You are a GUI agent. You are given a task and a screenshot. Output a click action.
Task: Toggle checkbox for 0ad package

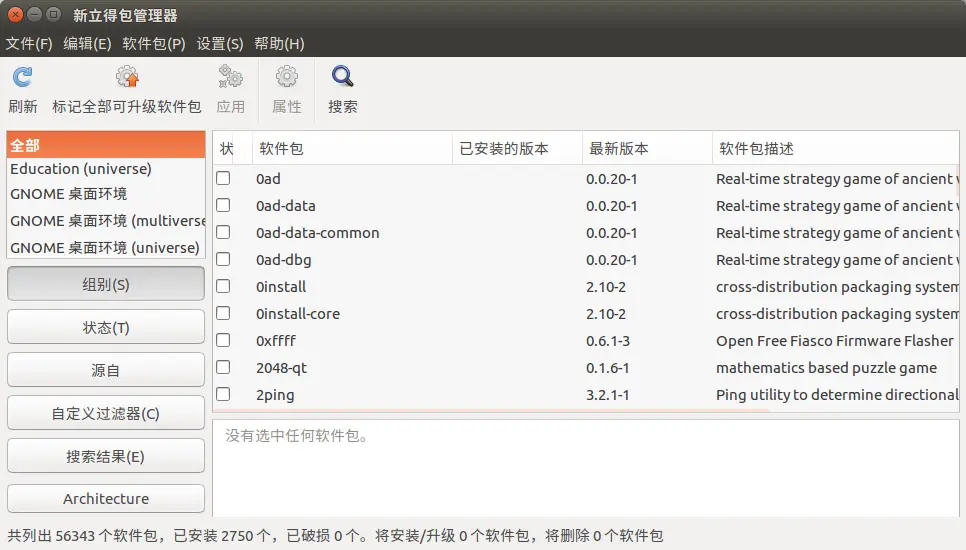(x=223, y=178)
